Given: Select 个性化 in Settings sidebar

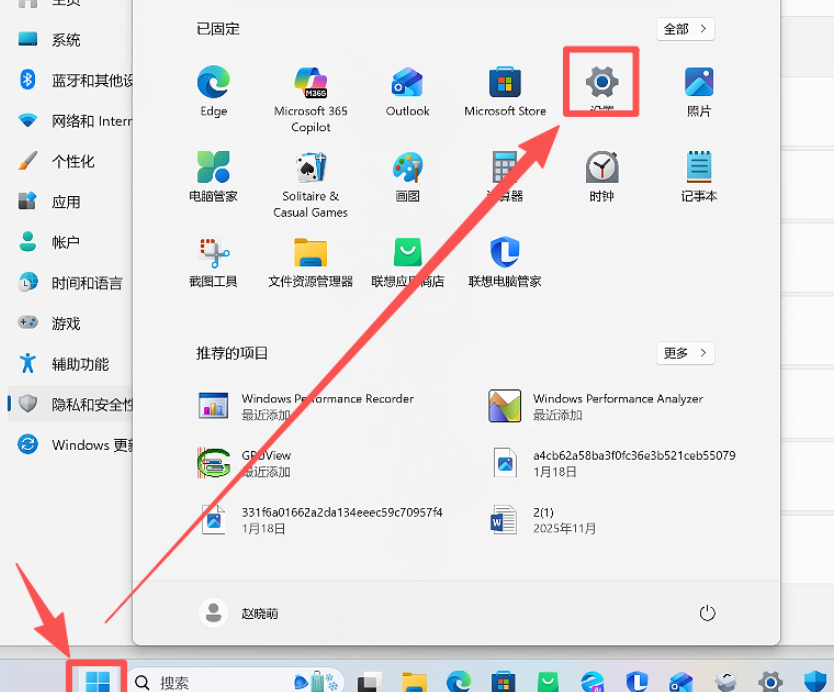Looking at the screenshot, I should (72, 161).
